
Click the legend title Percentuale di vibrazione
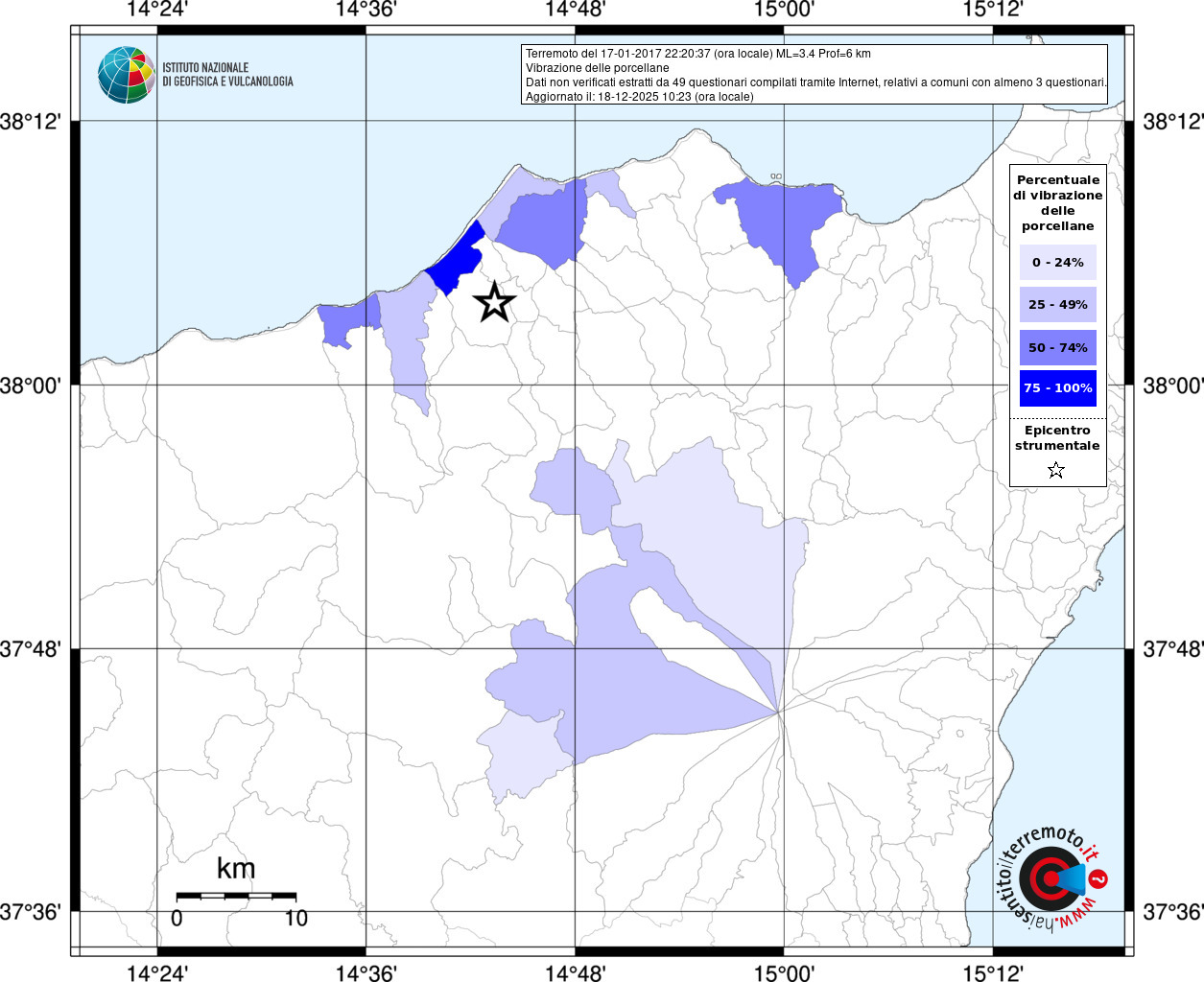pos(1057,202)
